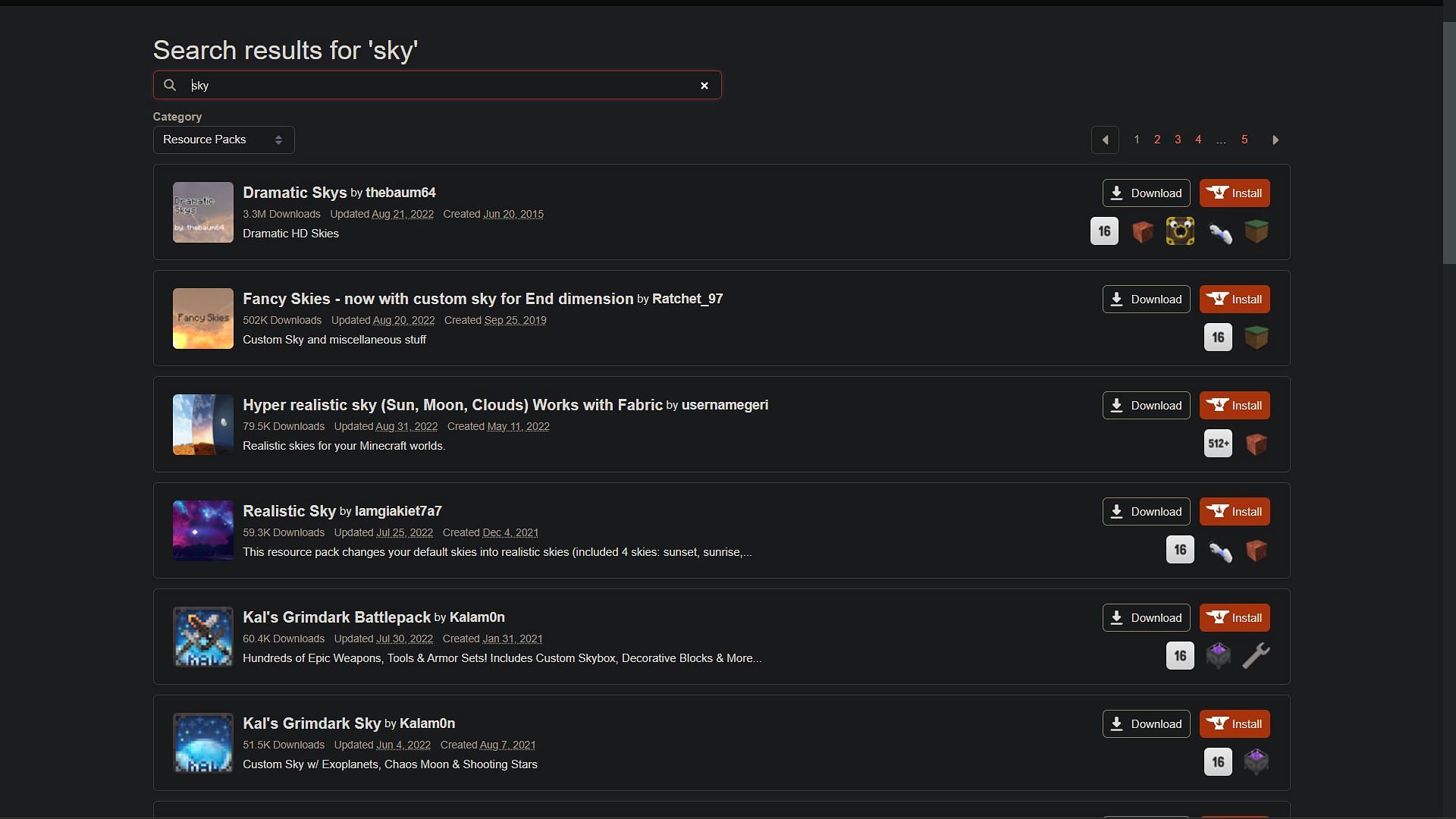Open the Resource Packs category dropdown
The image size is (1456, 819).
click(223, 139)
